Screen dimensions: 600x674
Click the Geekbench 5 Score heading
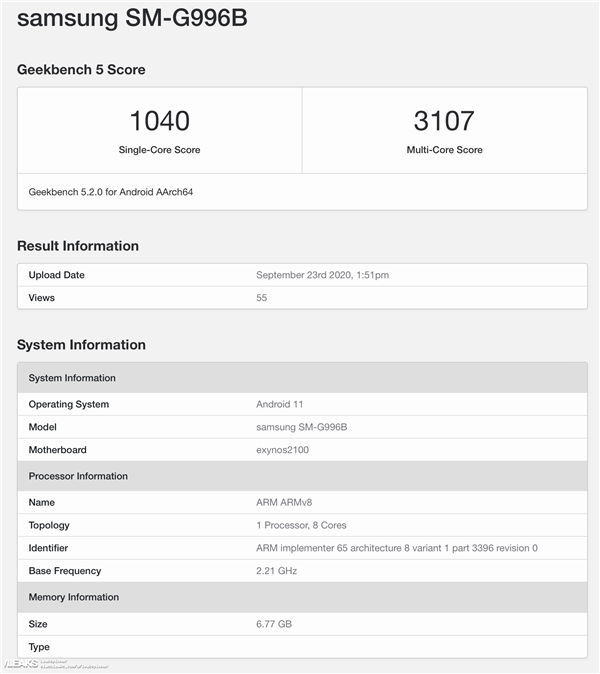point(81,70)
